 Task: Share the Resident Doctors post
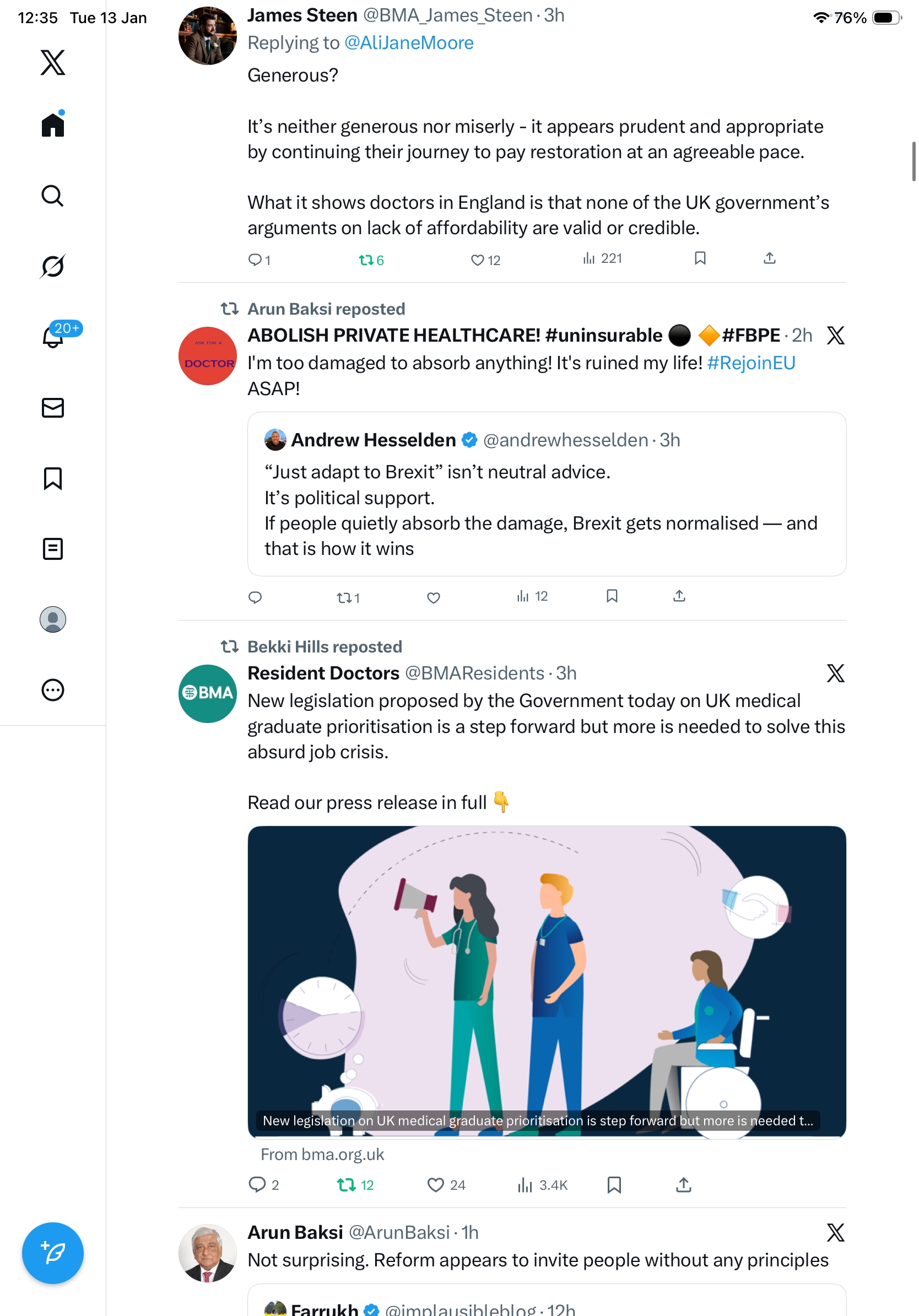684,1184
